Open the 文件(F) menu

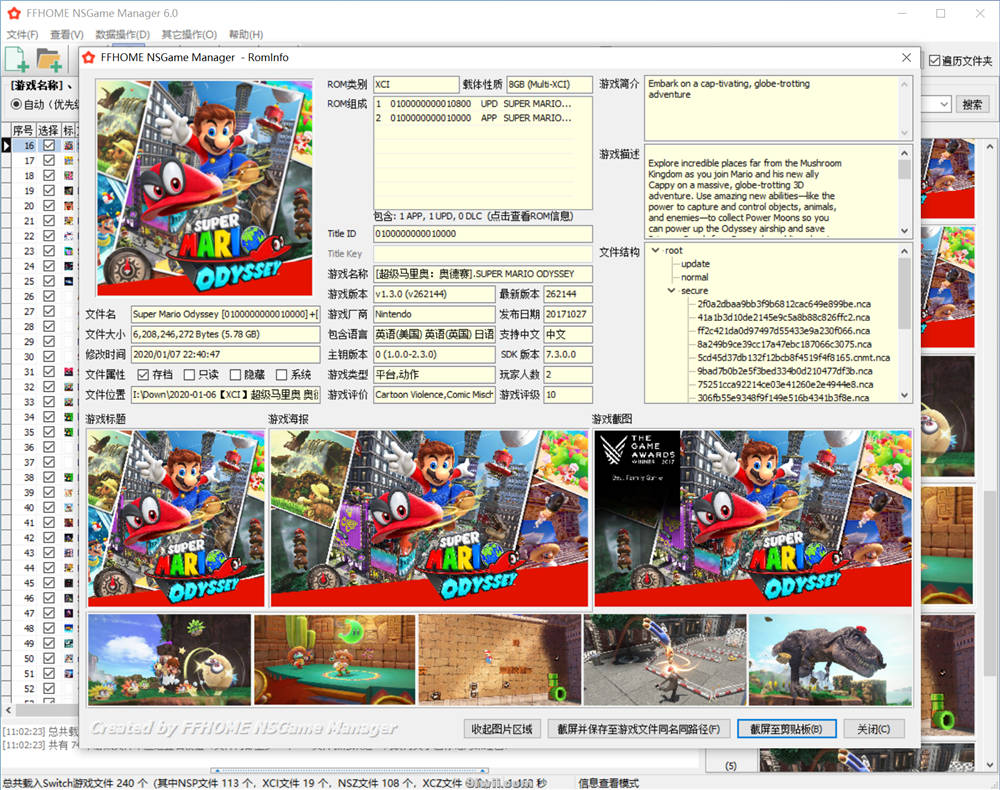pyautogui.click(x=22, y=34)
